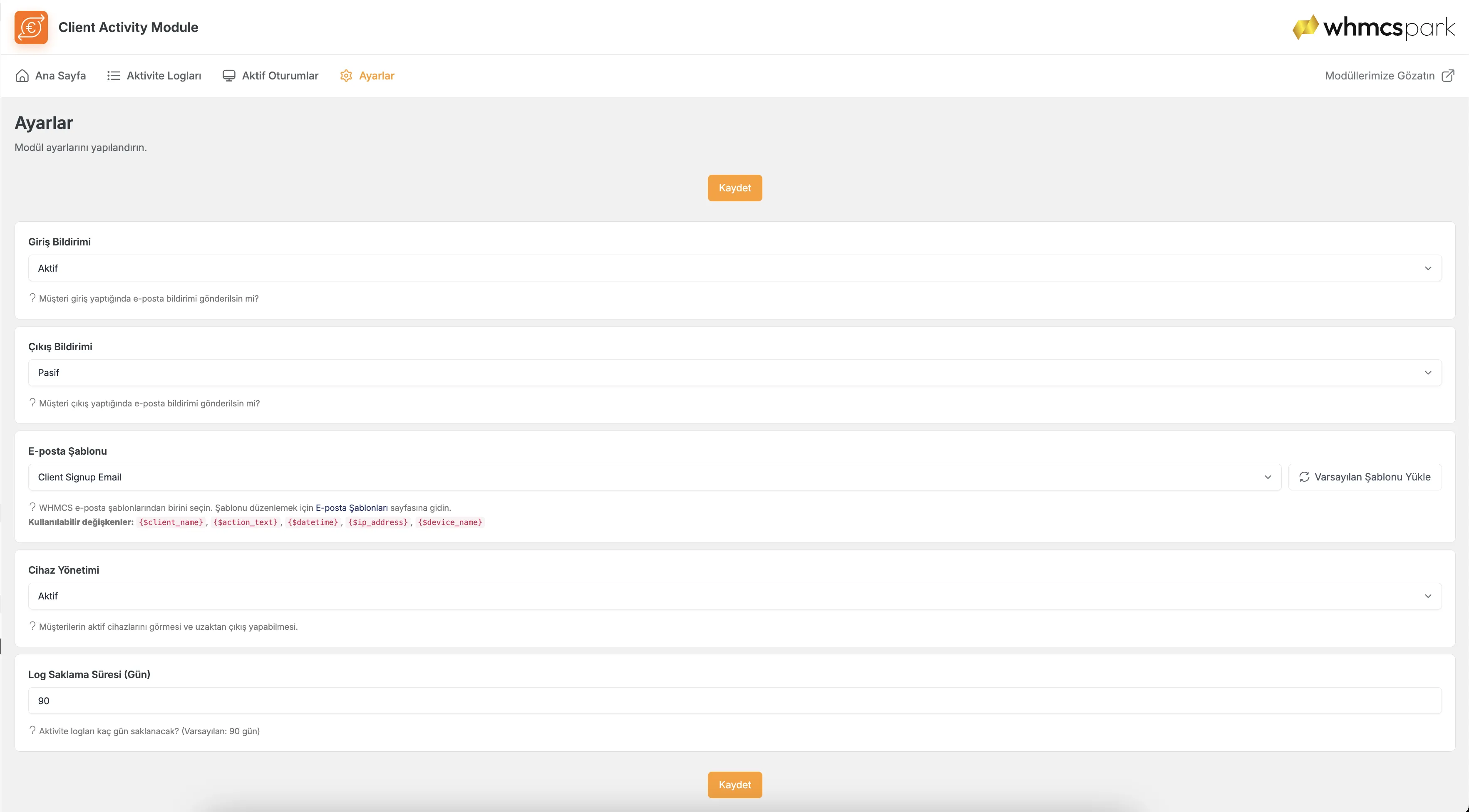This screenshot has width=1469, height=812.
Task: Click the Ayarlar gear icon
Action: (x=346, y=76)
